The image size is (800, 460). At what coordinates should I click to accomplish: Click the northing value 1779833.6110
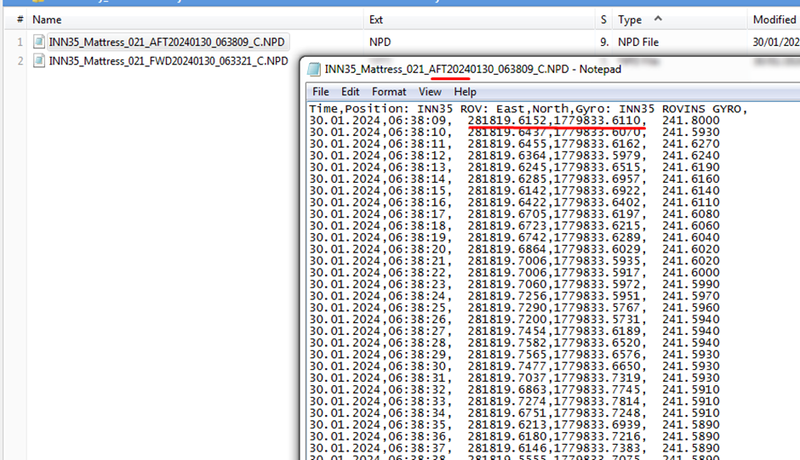[597, 120]
